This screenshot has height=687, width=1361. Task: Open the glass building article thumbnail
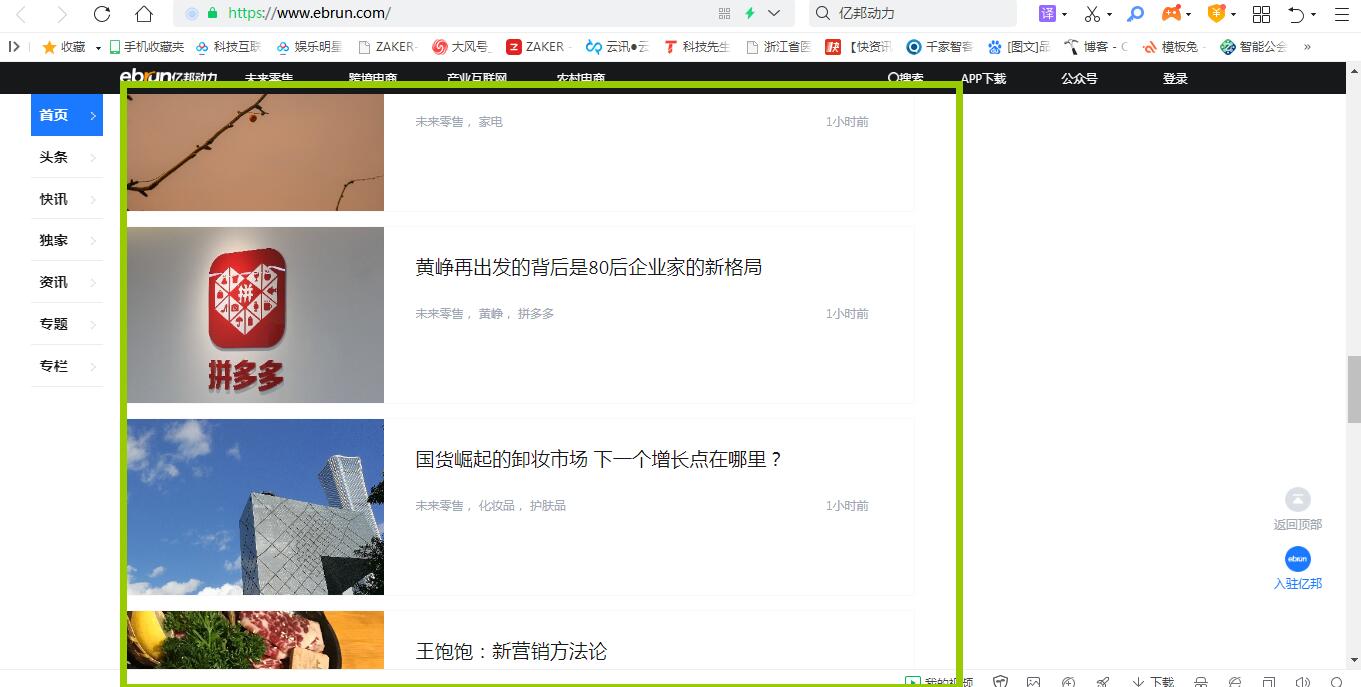click(x=255, y=507)
